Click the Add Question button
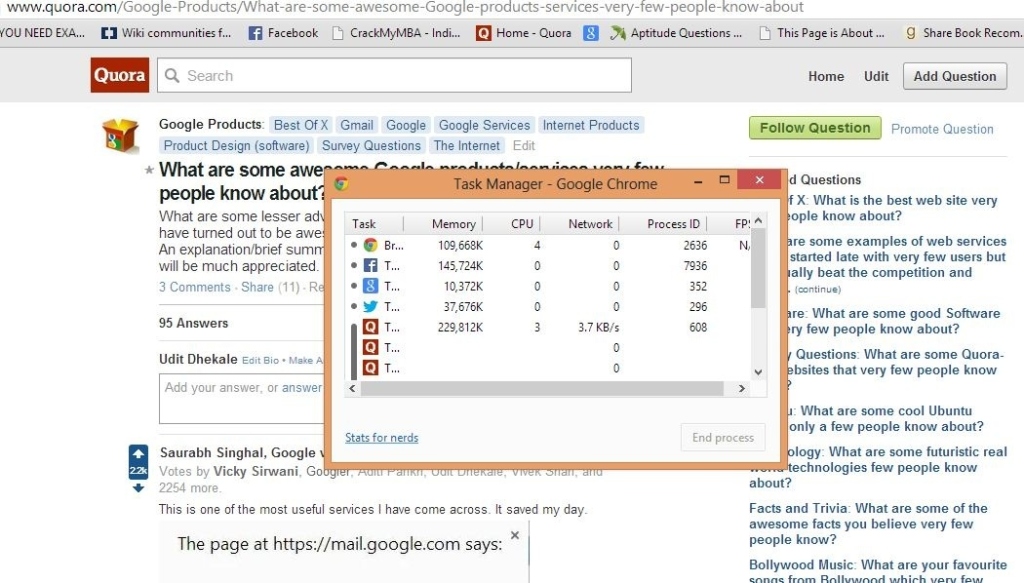The width and height of the screenshot is (1024, 583). click(x=955, y=76)
